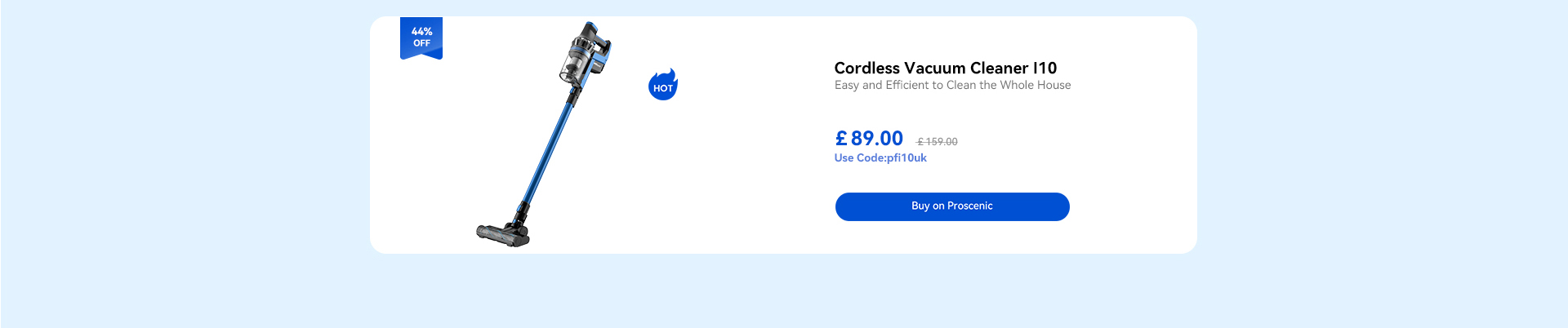Click the Easy and Efficient subtitle text
Screen dimensions: 1568x328
click(952, 85)
